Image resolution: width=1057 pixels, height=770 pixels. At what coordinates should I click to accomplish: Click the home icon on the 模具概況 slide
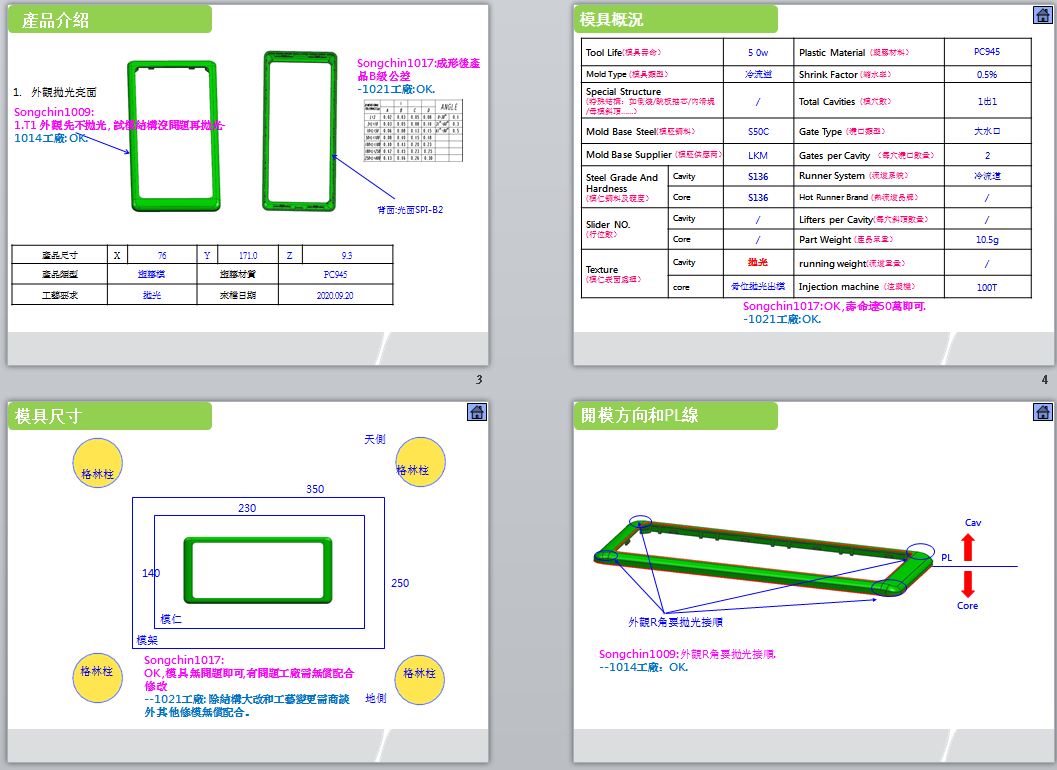1041,14
